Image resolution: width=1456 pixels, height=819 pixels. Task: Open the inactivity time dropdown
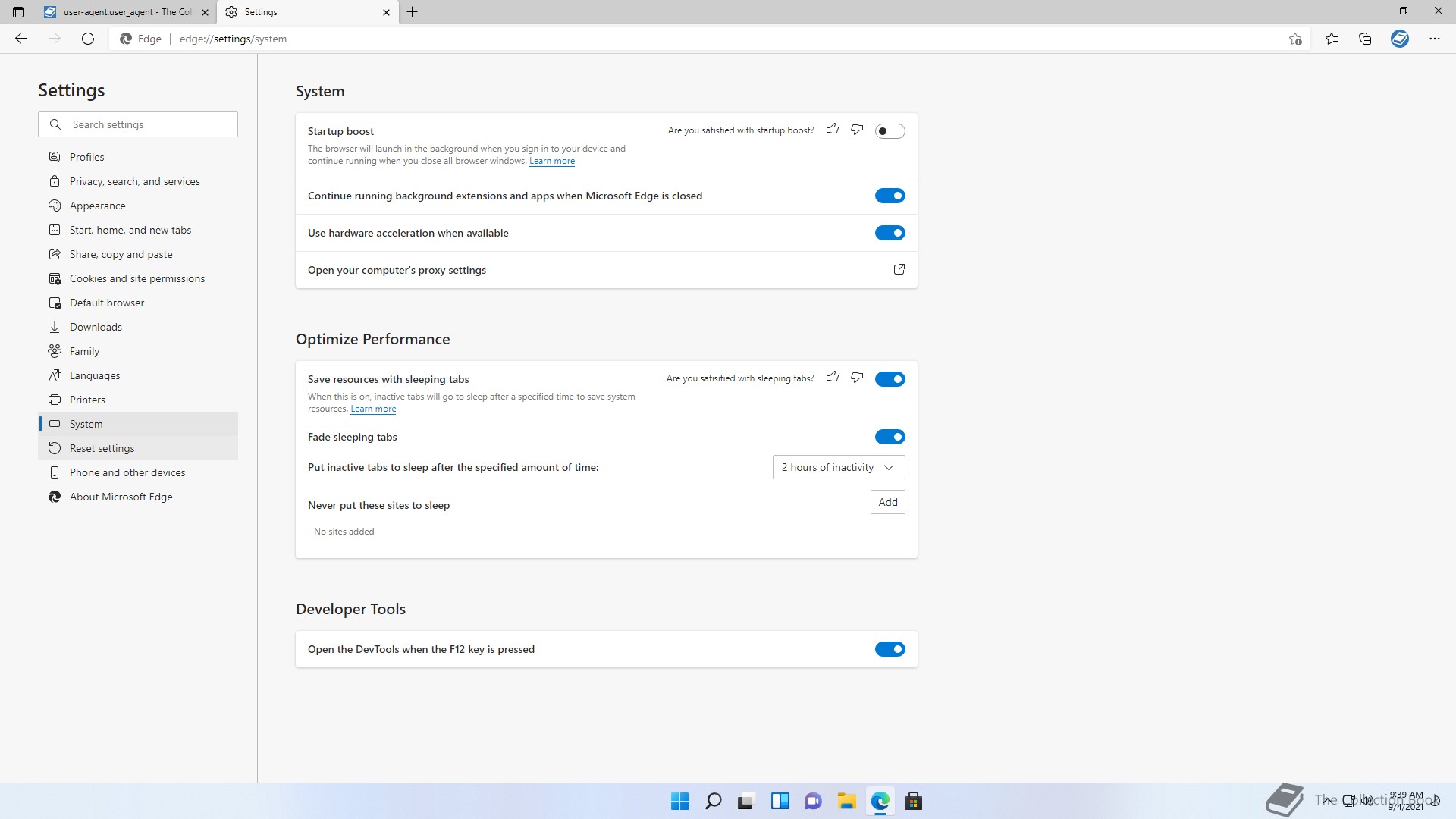[x=839, y=467]
